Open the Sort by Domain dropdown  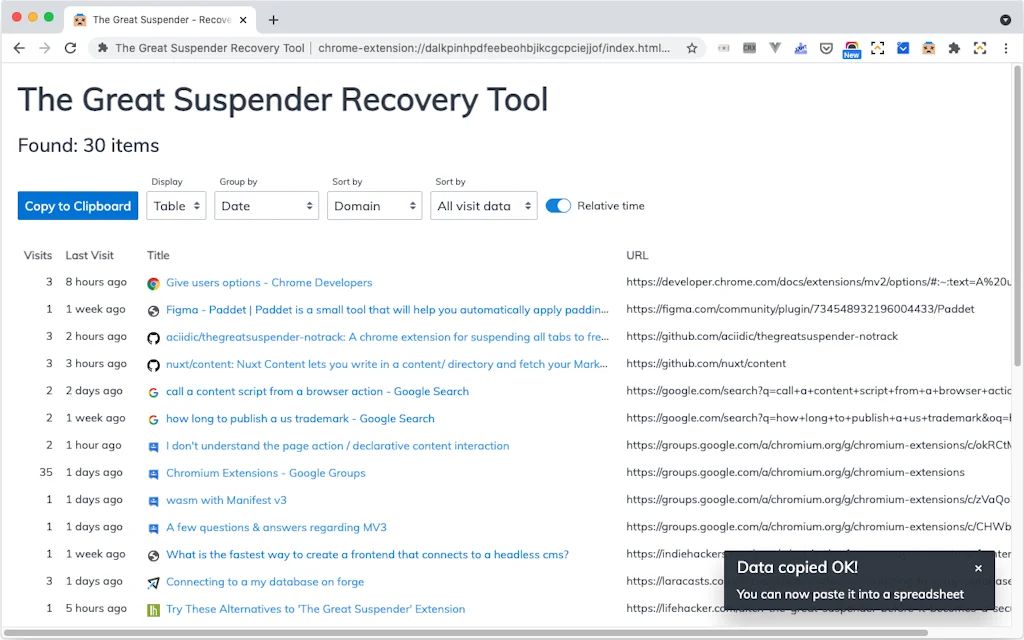click(374, 206)
